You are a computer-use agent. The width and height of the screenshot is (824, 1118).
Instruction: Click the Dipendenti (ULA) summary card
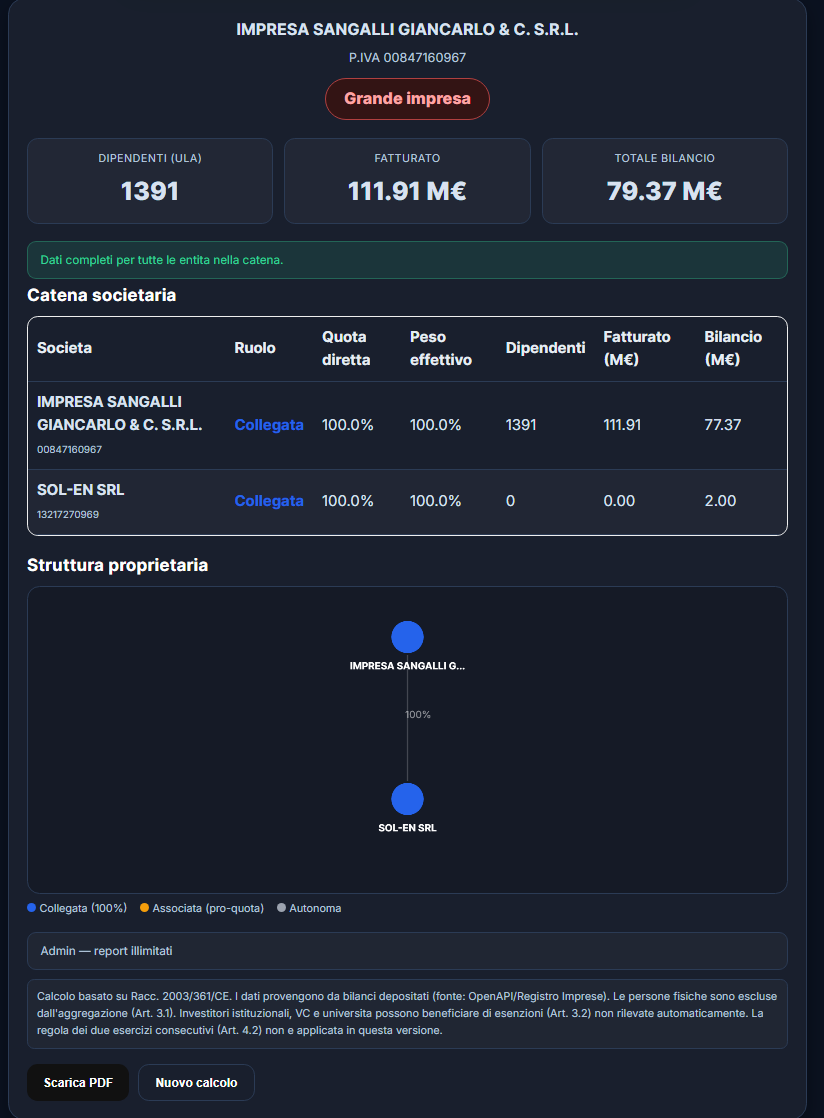[x=150, y=180]
